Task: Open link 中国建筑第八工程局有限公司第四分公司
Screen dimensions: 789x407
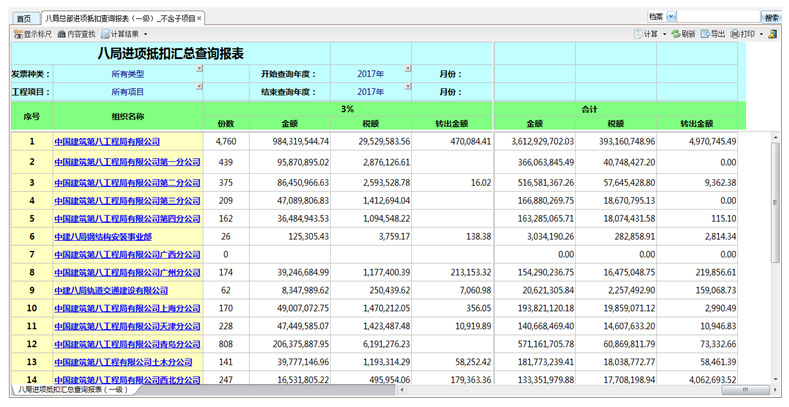Action: [x=127, y=219]
